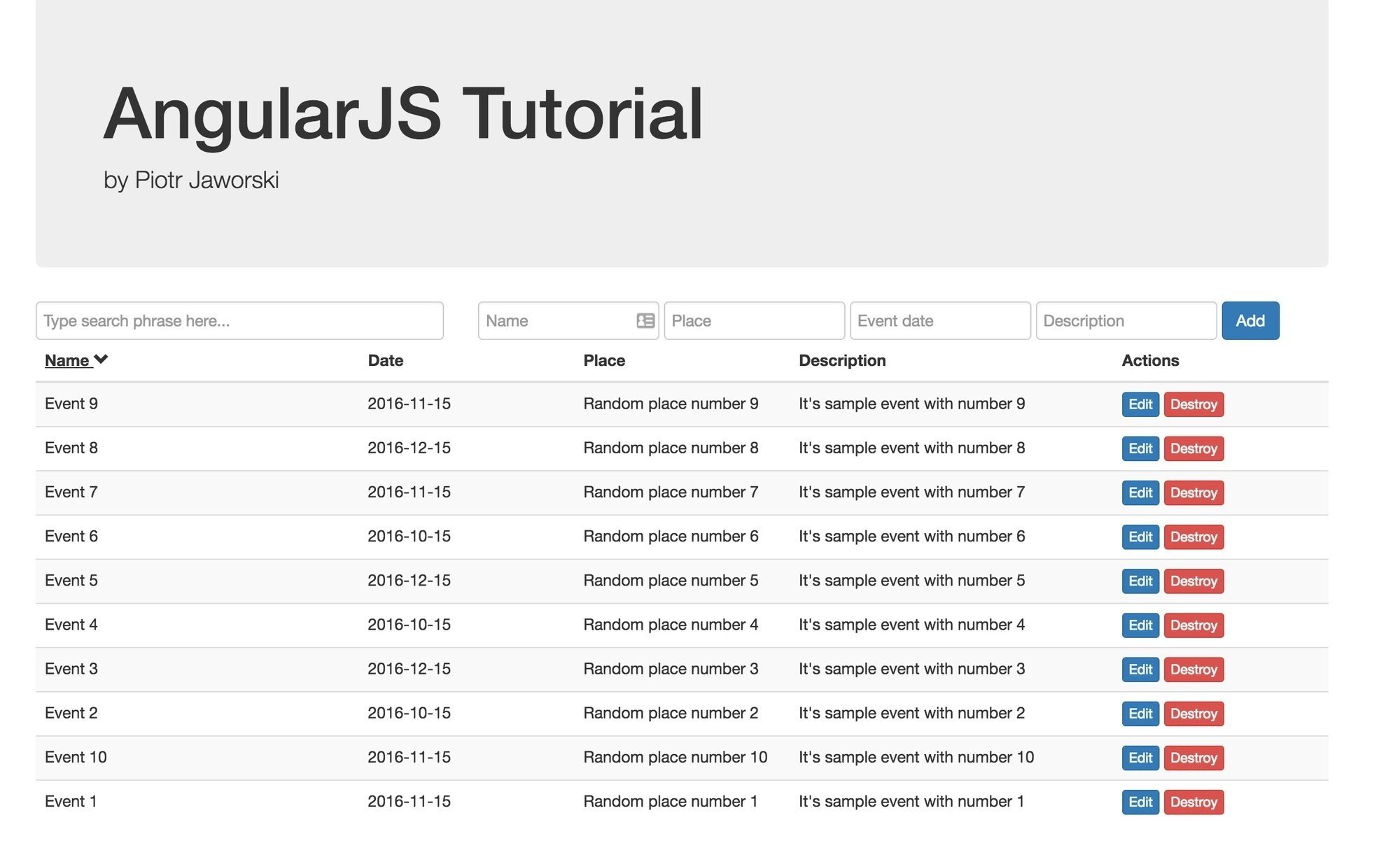The width and height of the screenshot is (1400, 864).
Task: Select the 'Event 9' name cell
Action: [71, 404]
